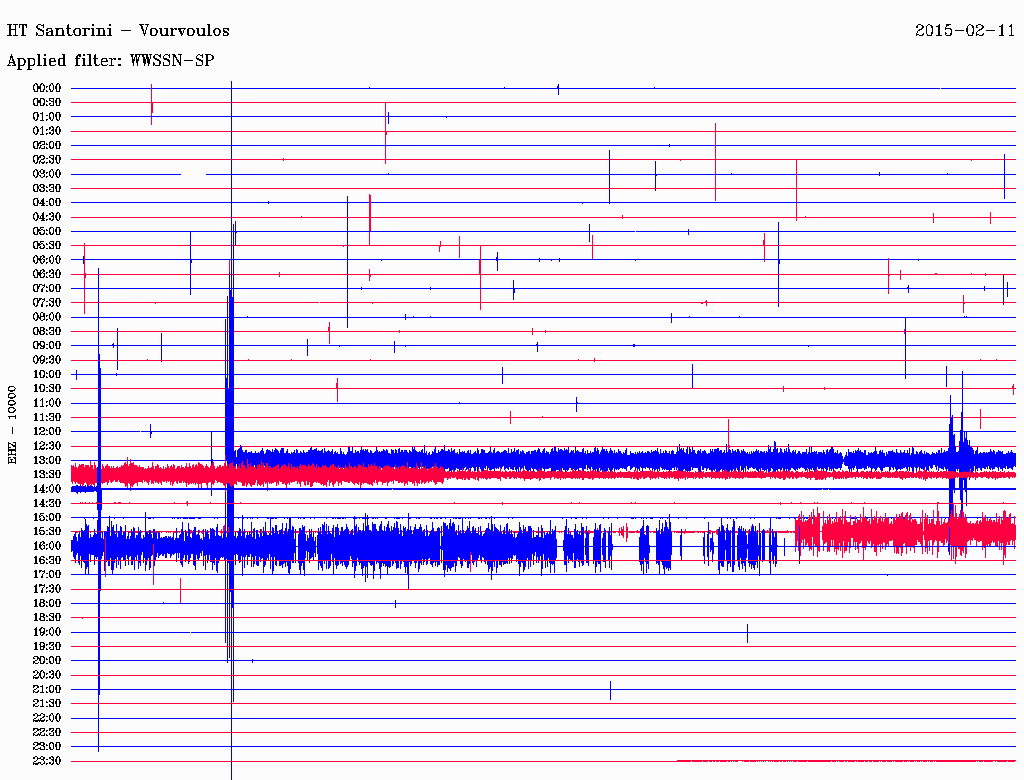Click the date '2015-02-11'
Viewport: 1024px width, 780px height.
pos(965,31)
